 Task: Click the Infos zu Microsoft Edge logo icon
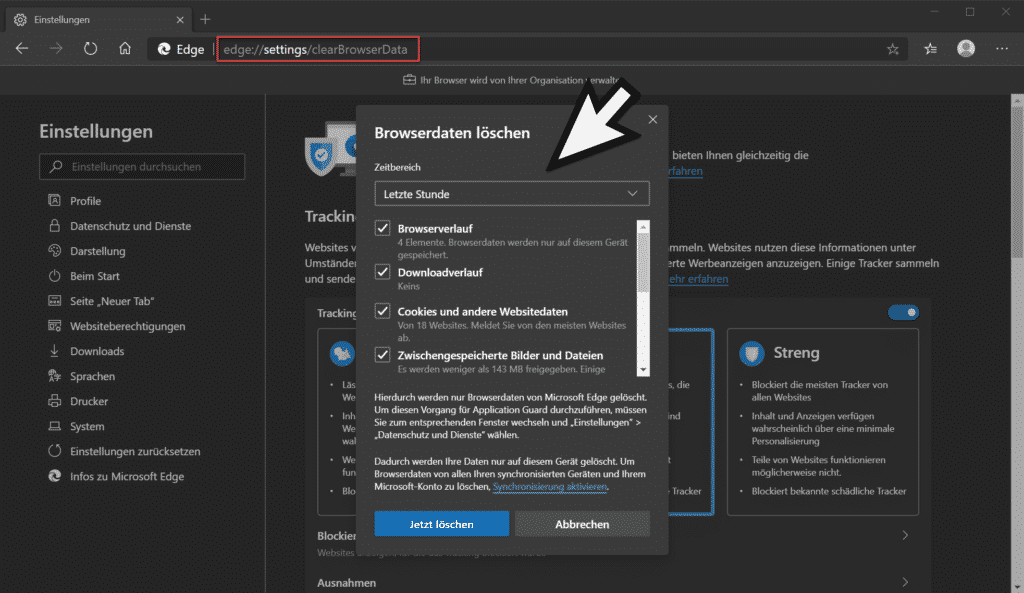54,476
